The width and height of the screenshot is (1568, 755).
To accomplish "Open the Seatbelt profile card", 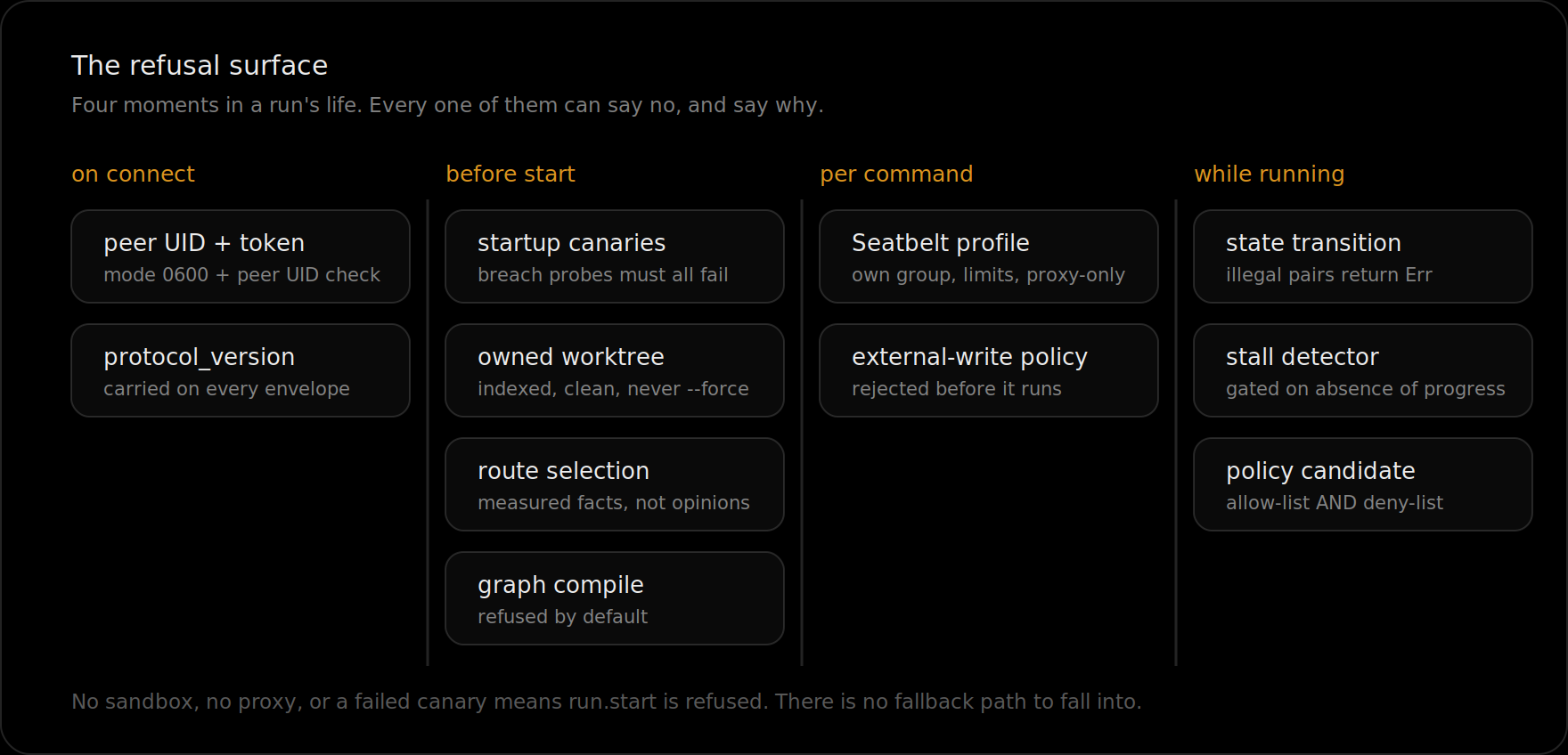I will click(x=989, y=256).
